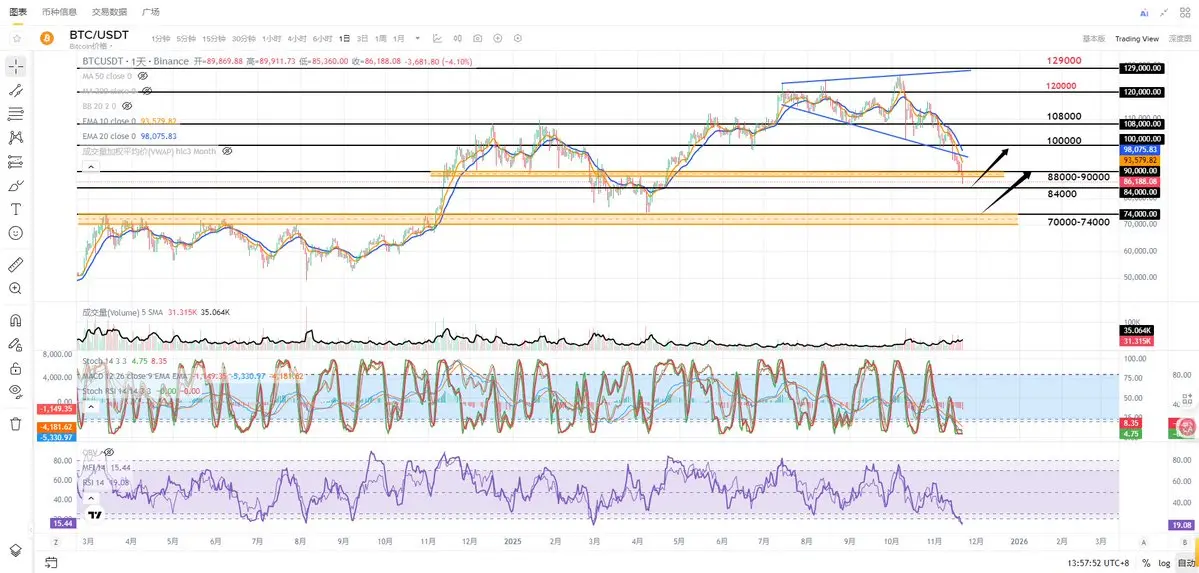Show the hidden MA 50 indicator

click(x=143, y=77)
